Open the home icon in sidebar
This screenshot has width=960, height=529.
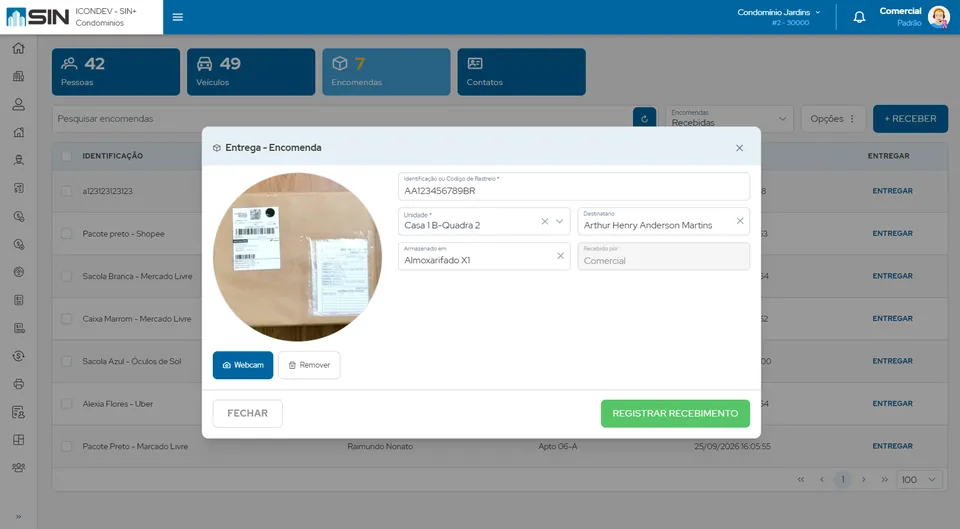click(18, 48)
